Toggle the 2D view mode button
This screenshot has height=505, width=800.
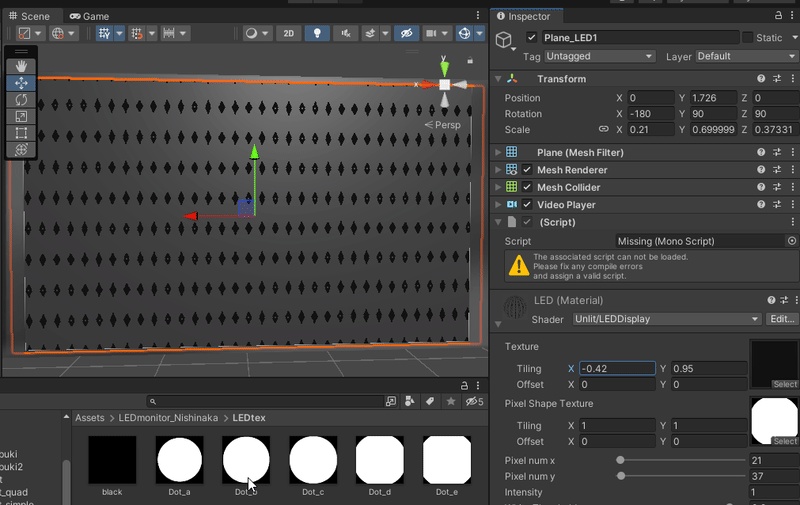pos(288,33)
